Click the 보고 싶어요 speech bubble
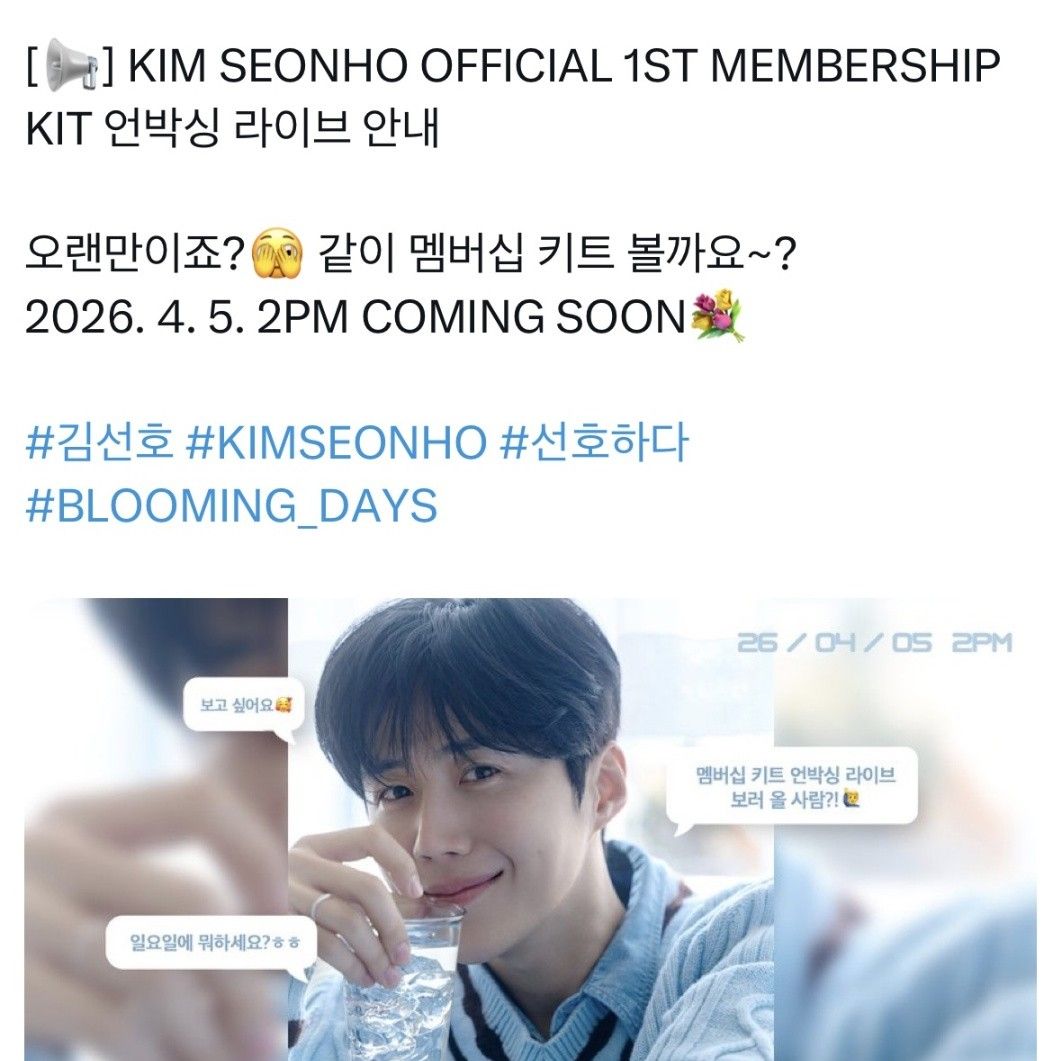 click(x=244, y=707)
